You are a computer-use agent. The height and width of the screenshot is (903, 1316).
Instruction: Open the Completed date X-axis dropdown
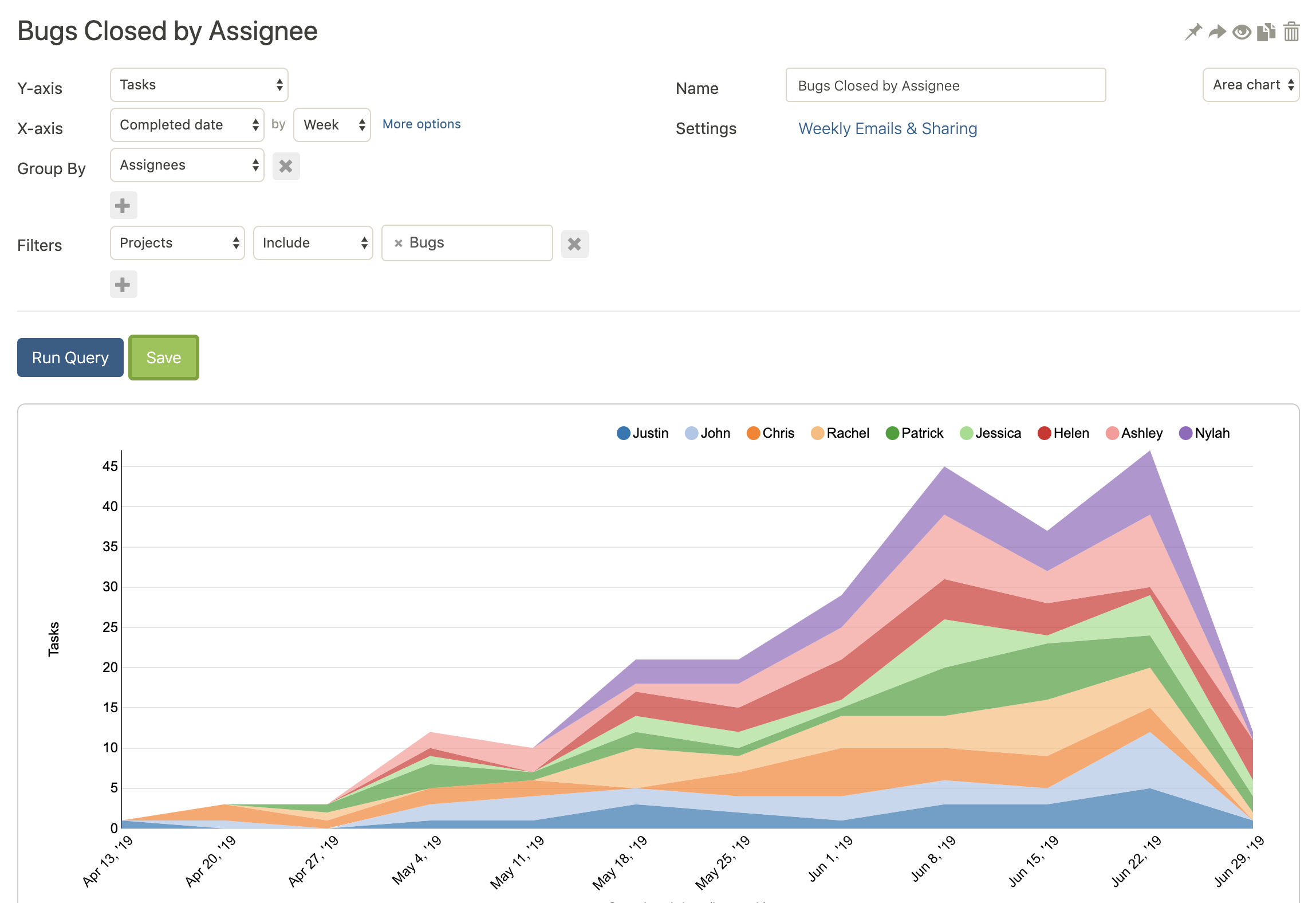(187, 125)
